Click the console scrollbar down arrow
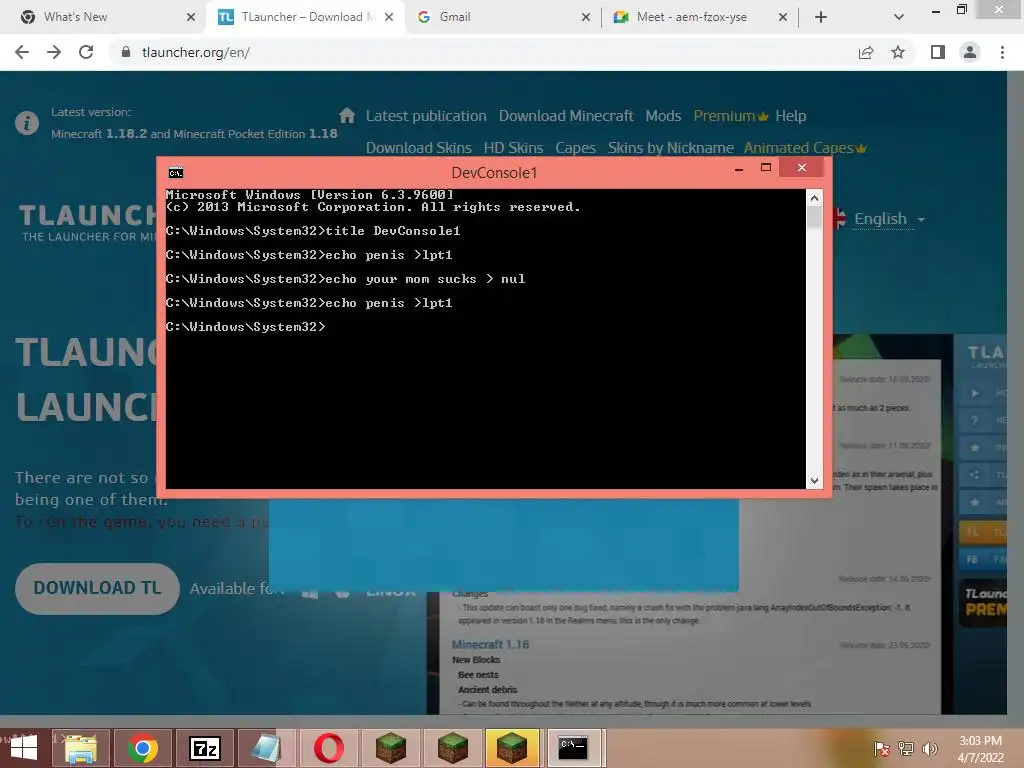This screenshot has height=768, width=1024. click(814, 481)
